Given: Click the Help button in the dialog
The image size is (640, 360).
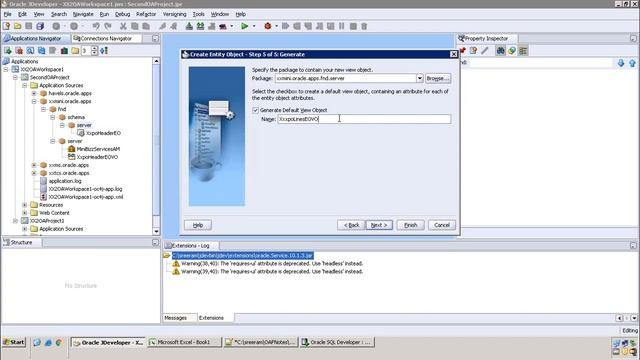Looking at the screenshot, I should [x=198, y=225].
